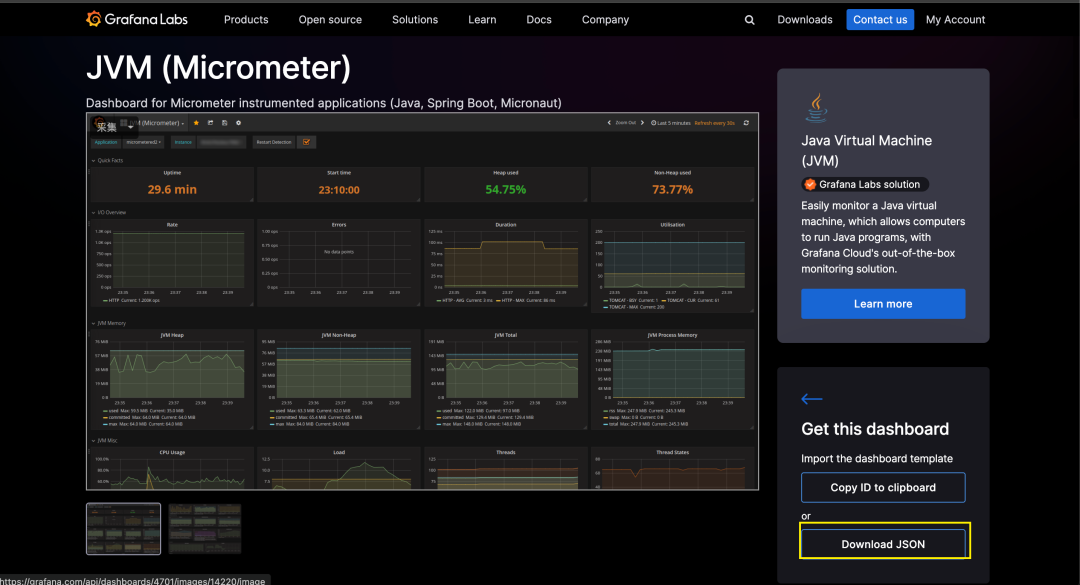This screenshot has width=1080, height=585.
Task: Open the Company menu
Action: [605, 20]
